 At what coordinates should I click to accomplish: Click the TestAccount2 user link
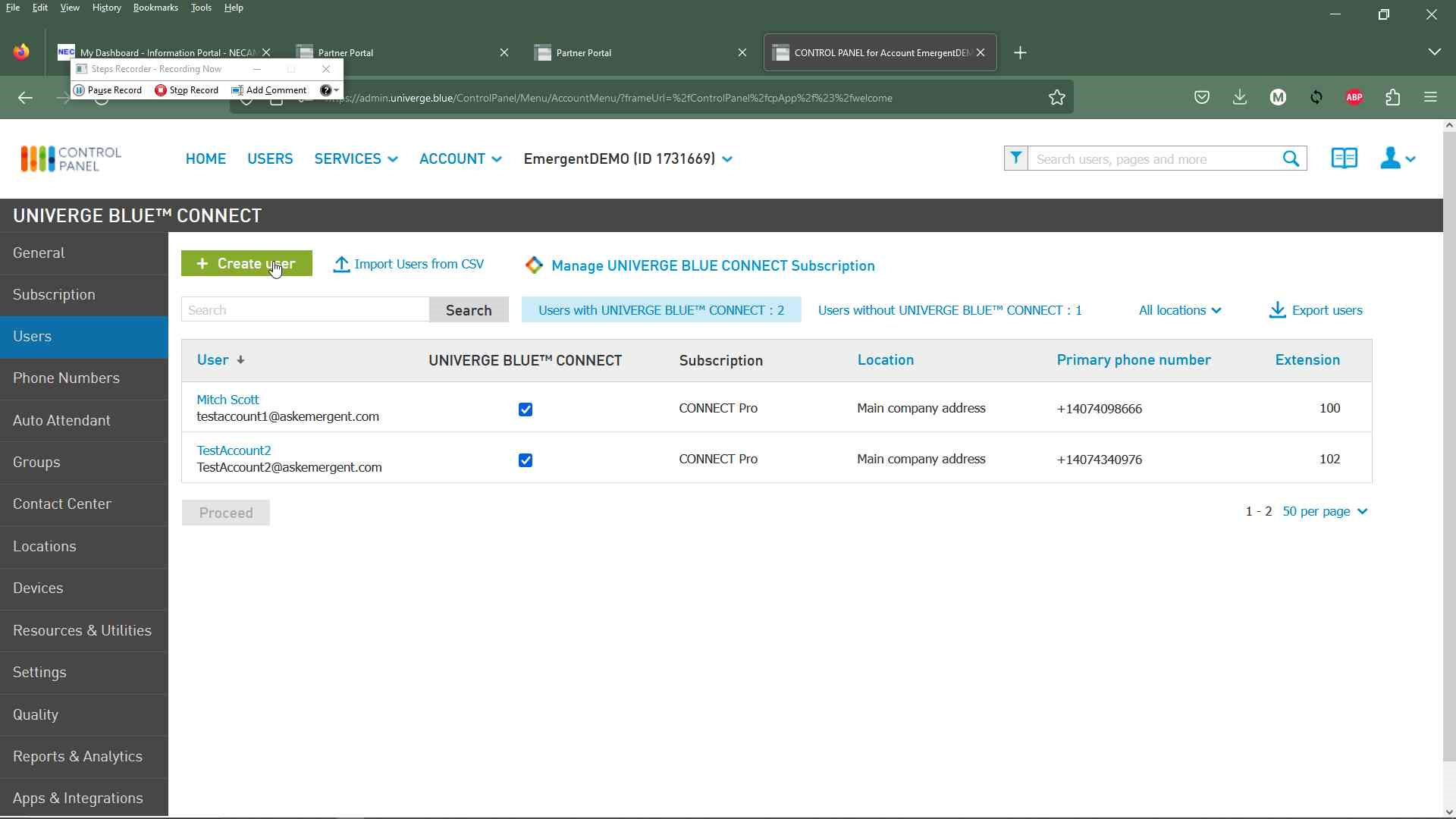[233, 450]
